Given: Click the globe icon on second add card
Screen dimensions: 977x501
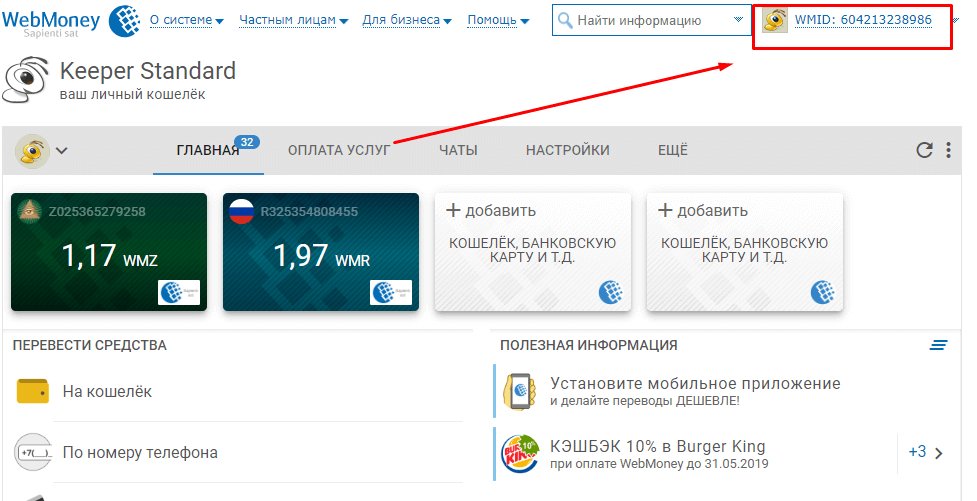Looking at the screenshot, I should [x=822, y=292].
